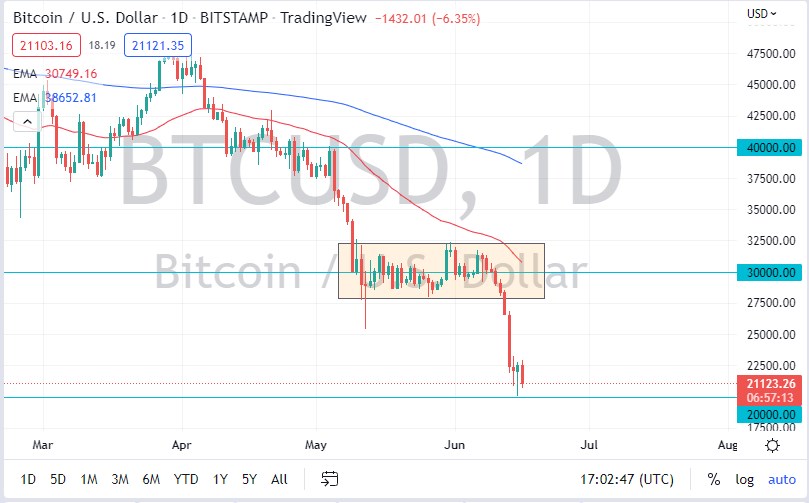Select the 5D time range
809x503 pixels.
[60, 479]
